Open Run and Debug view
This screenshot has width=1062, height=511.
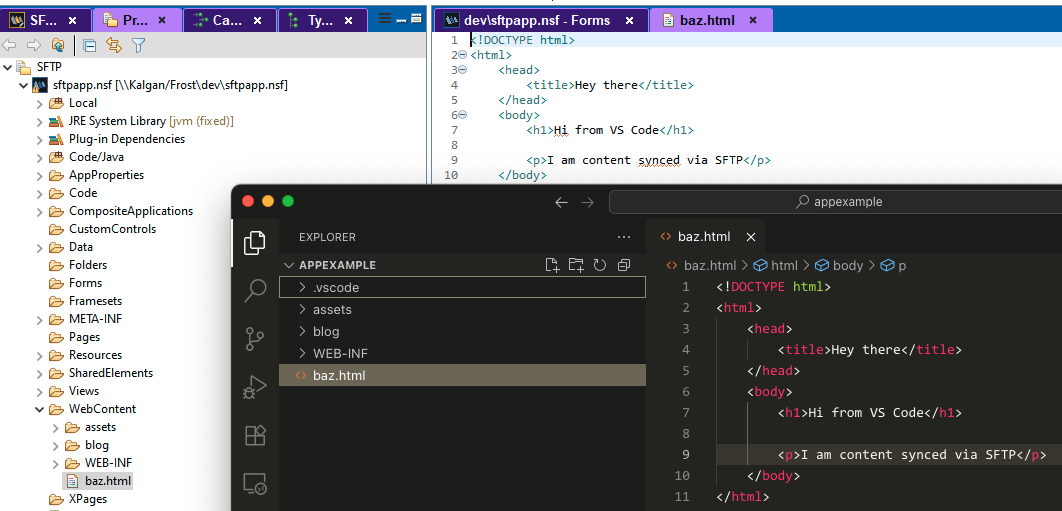coord(255,387)
